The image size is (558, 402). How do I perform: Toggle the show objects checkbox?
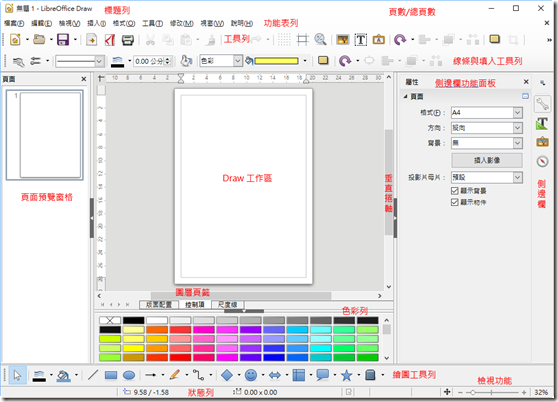(x=454, y=202)
